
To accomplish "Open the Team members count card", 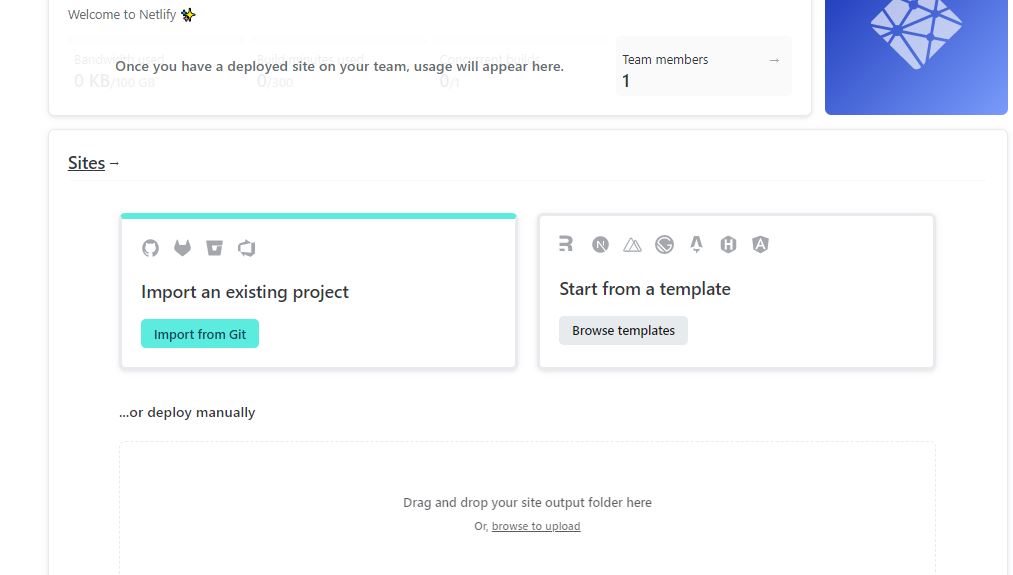I will [x=704, y=67].
